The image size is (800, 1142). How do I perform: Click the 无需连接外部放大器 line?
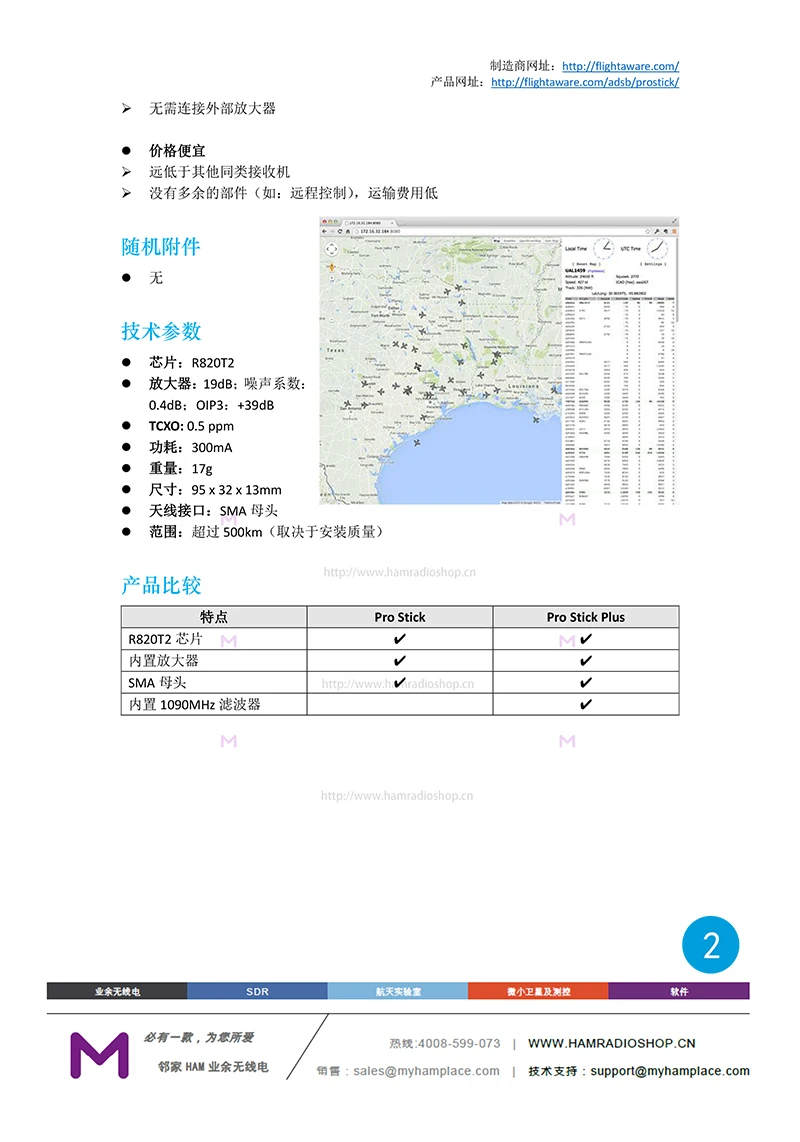[x=212, y=109]
